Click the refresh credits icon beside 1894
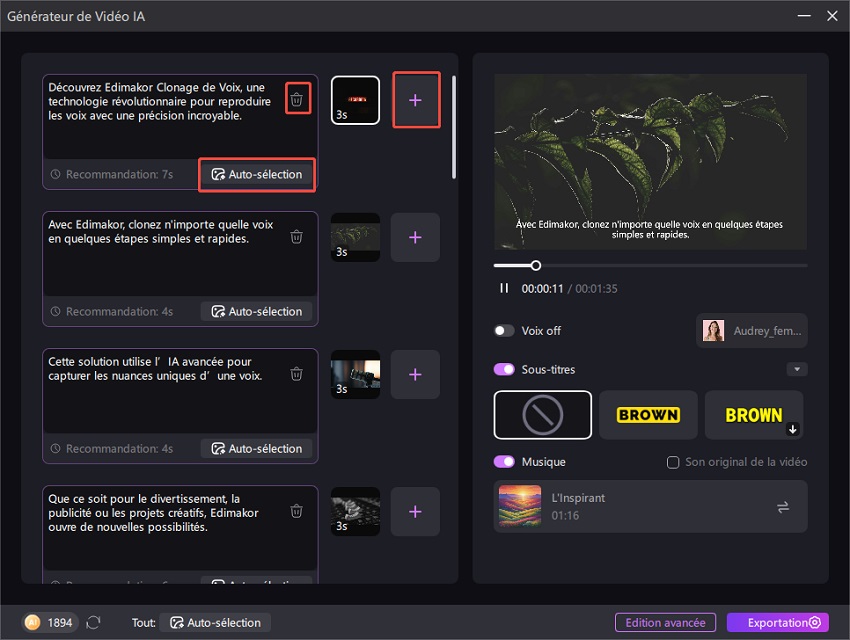 (93, 623)
